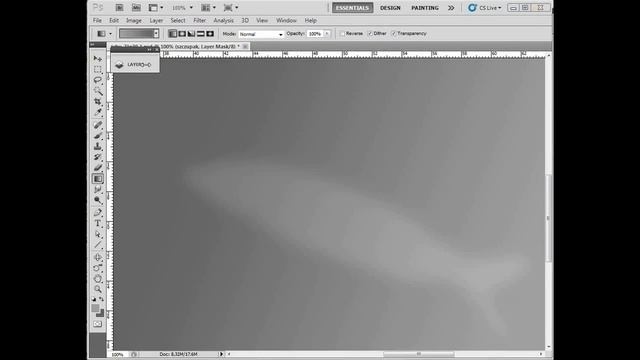Select the Eraser tool
640x360 pixels.
pyautogui.click(x=98, y=167)
